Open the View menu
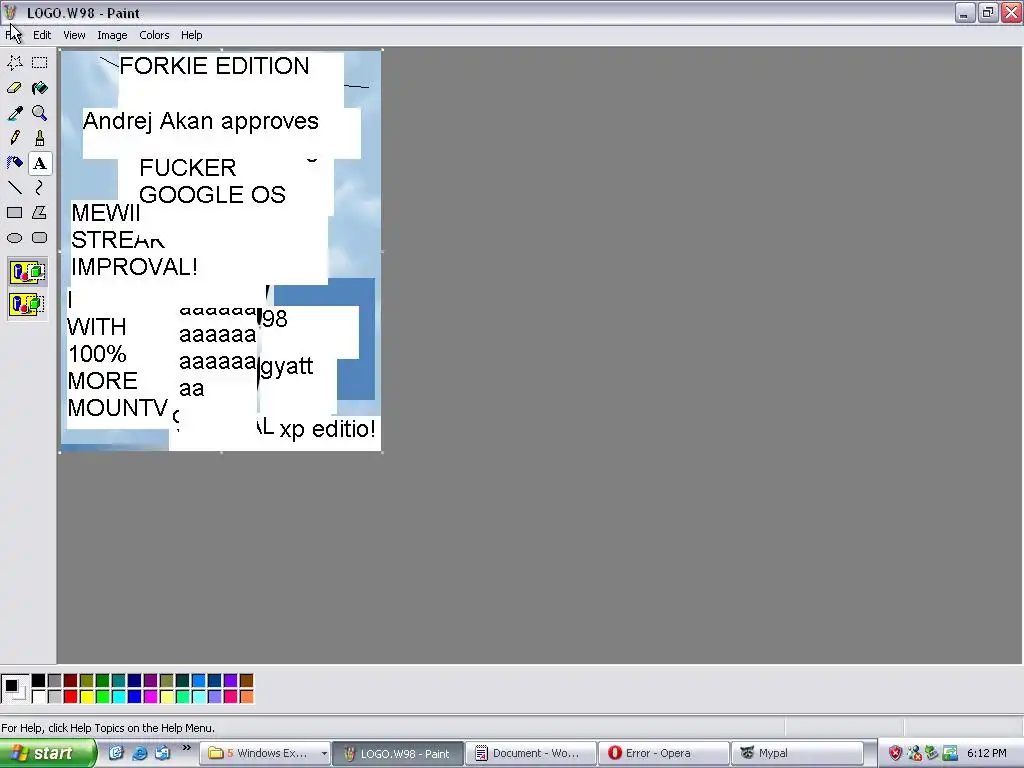This screenshot has width=1024, height=768. point(74,35)
